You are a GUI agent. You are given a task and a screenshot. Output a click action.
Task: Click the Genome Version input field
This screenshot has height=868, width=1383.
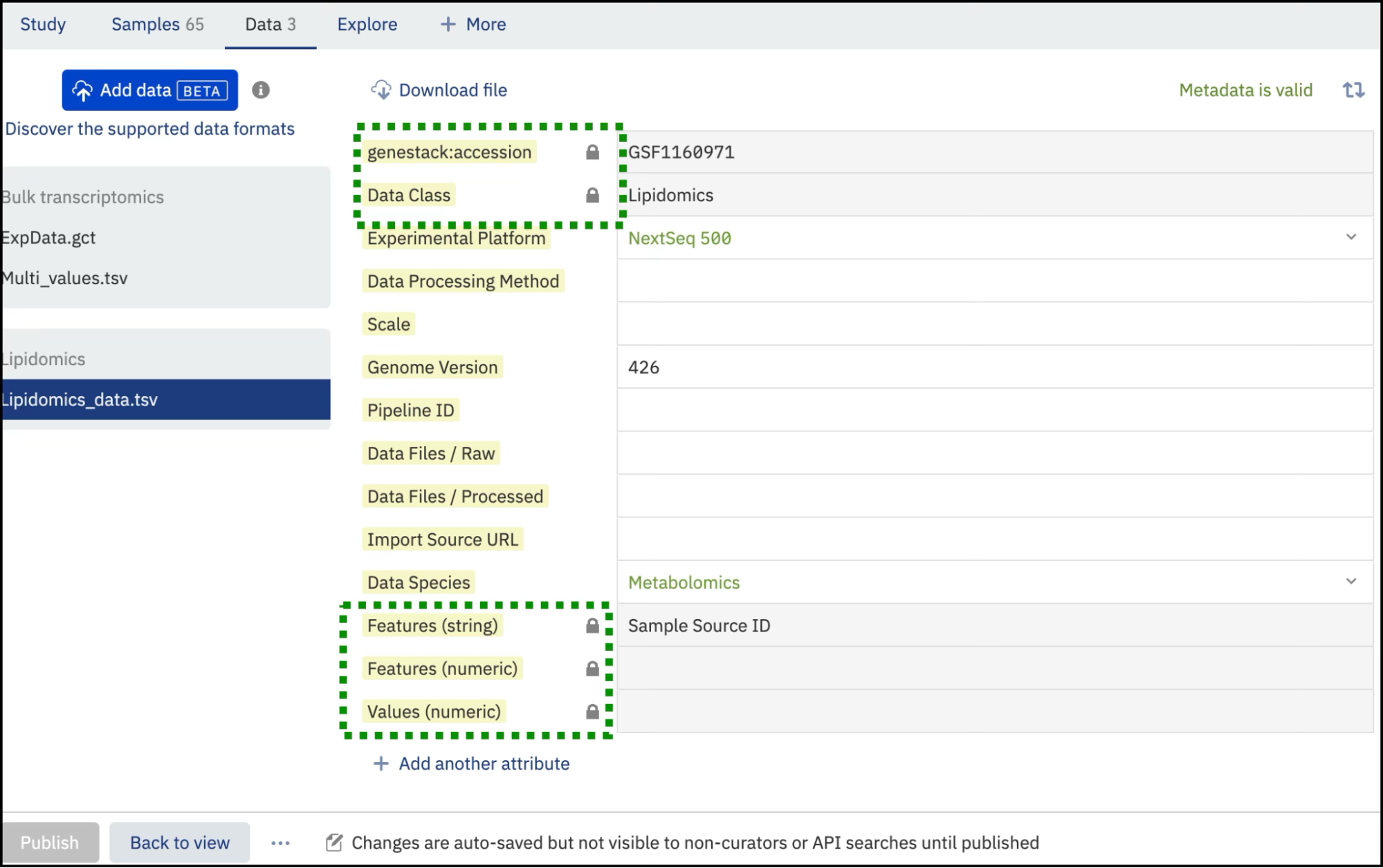click(993, 367)
